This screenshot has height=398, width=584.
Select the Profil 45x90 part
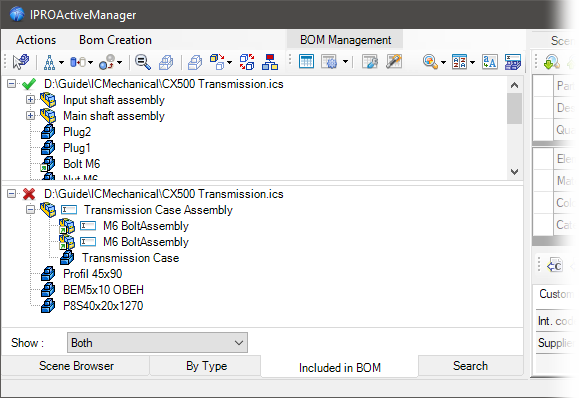pyautogui.click(x=92, y=274)
